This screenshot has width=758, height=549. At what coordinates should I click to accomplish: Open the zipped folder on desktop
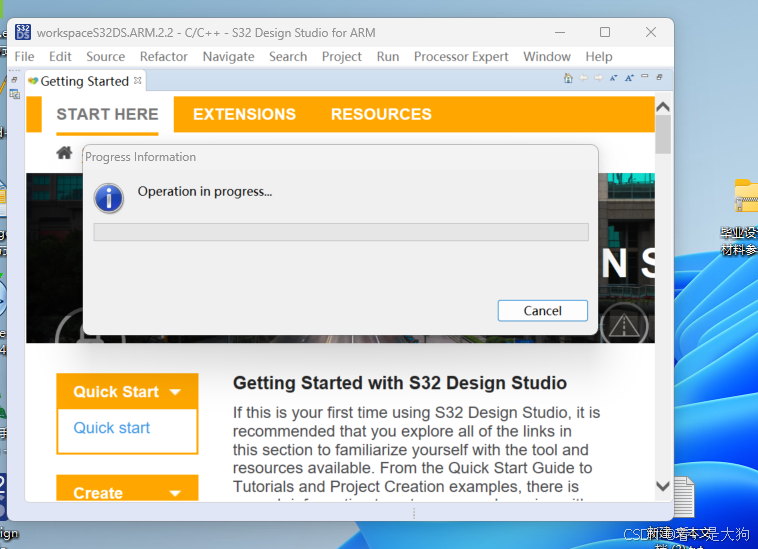(746, 195)
